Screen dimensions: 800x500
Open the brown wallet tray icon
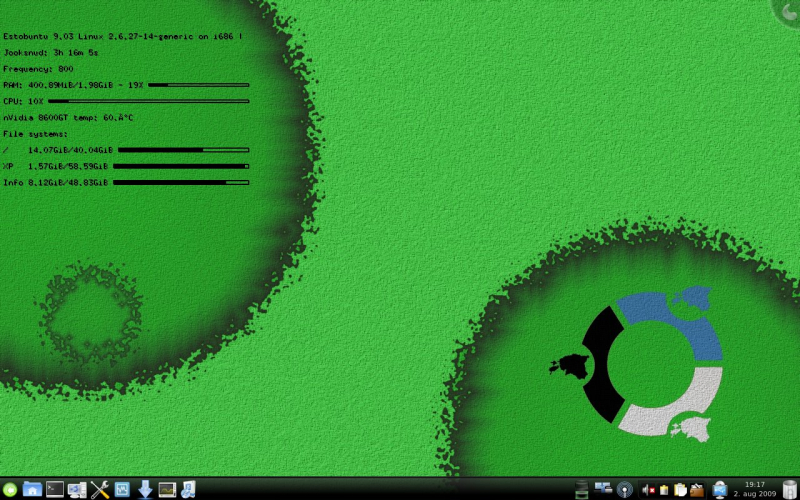(696, 490)
